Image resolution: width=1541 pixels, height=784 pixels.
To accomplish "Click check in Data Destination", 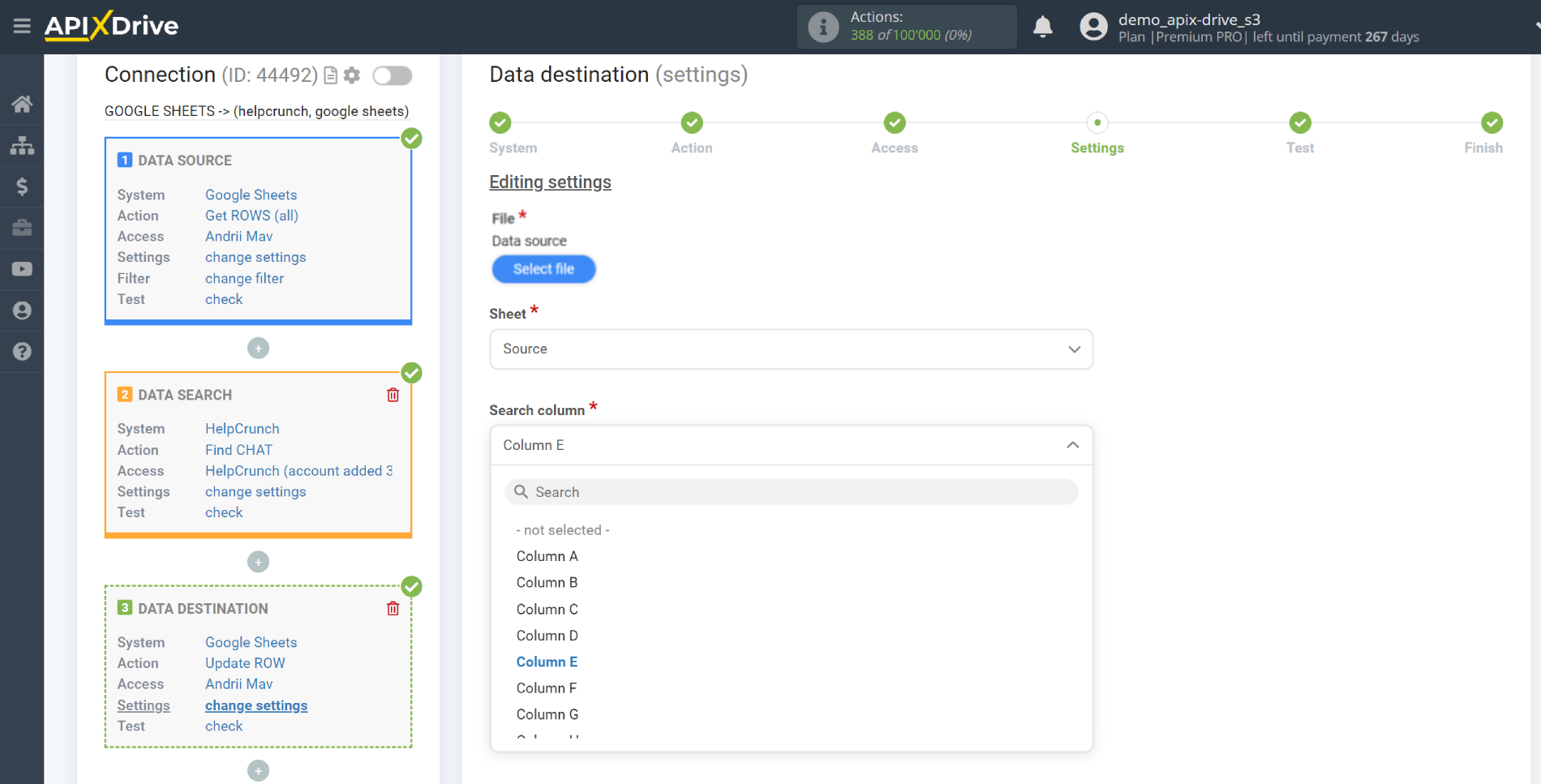I will point(224,726).
